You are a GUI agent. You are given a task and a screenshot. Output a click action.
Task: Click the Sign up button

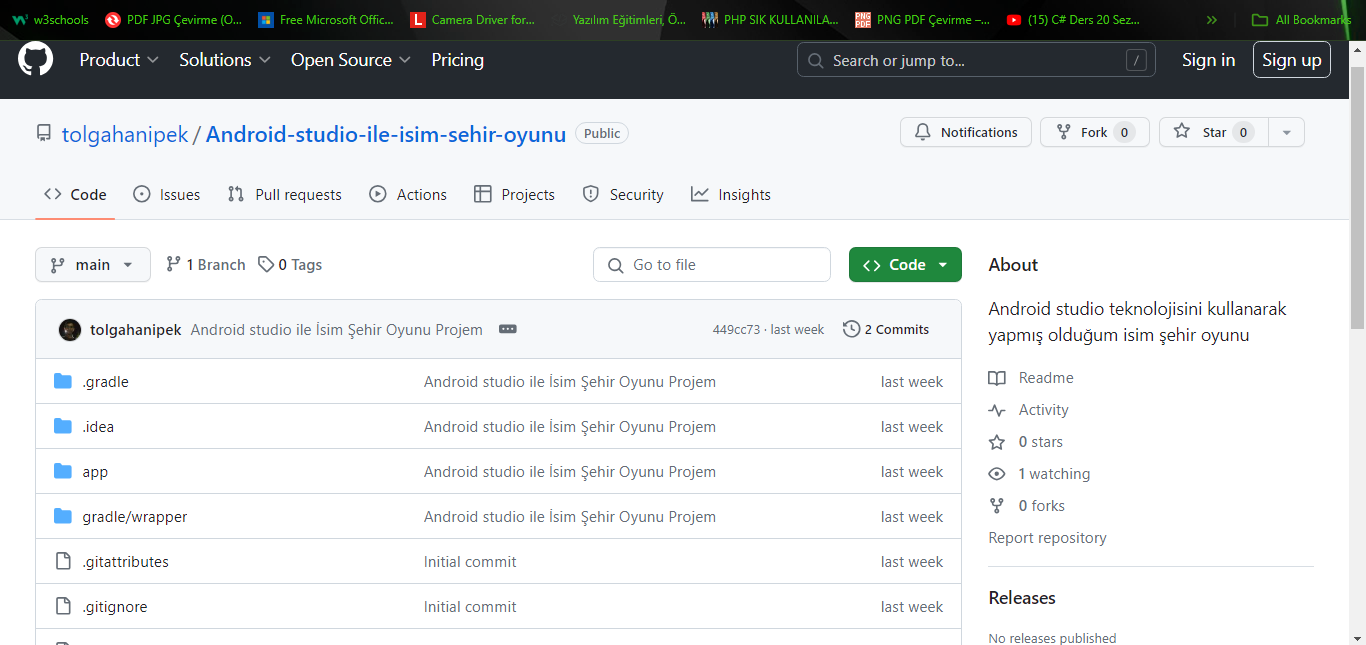tap(1291, 60)
